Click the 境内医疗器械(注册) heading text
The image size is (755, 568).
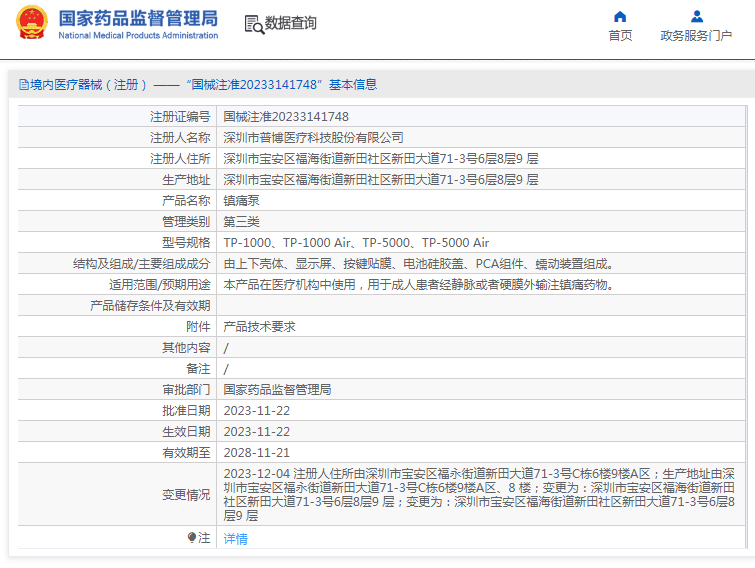[x=89, y=85]
